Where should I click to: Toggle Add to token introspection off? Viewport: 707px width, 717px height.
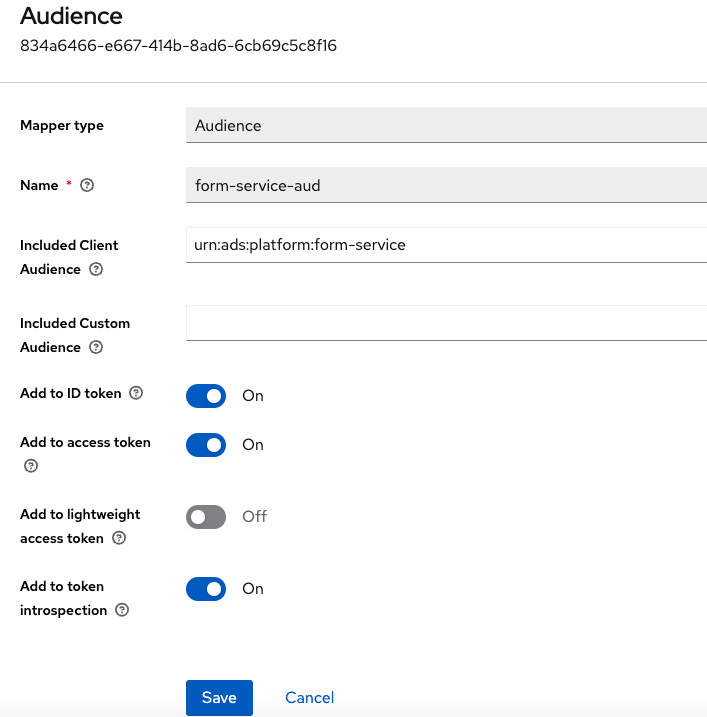(x=206, y=589)
